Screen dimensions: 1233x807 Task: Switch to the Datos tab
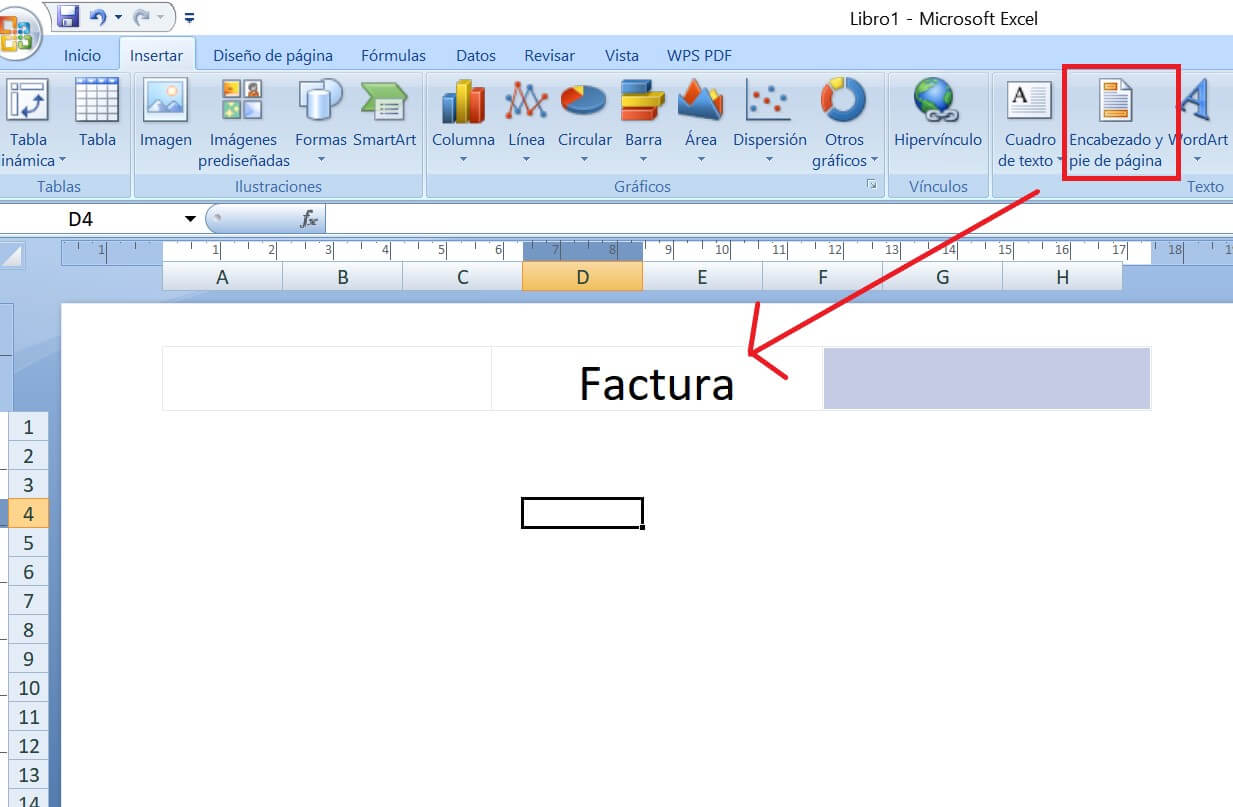pyautogui.click(x=476, y=56)
